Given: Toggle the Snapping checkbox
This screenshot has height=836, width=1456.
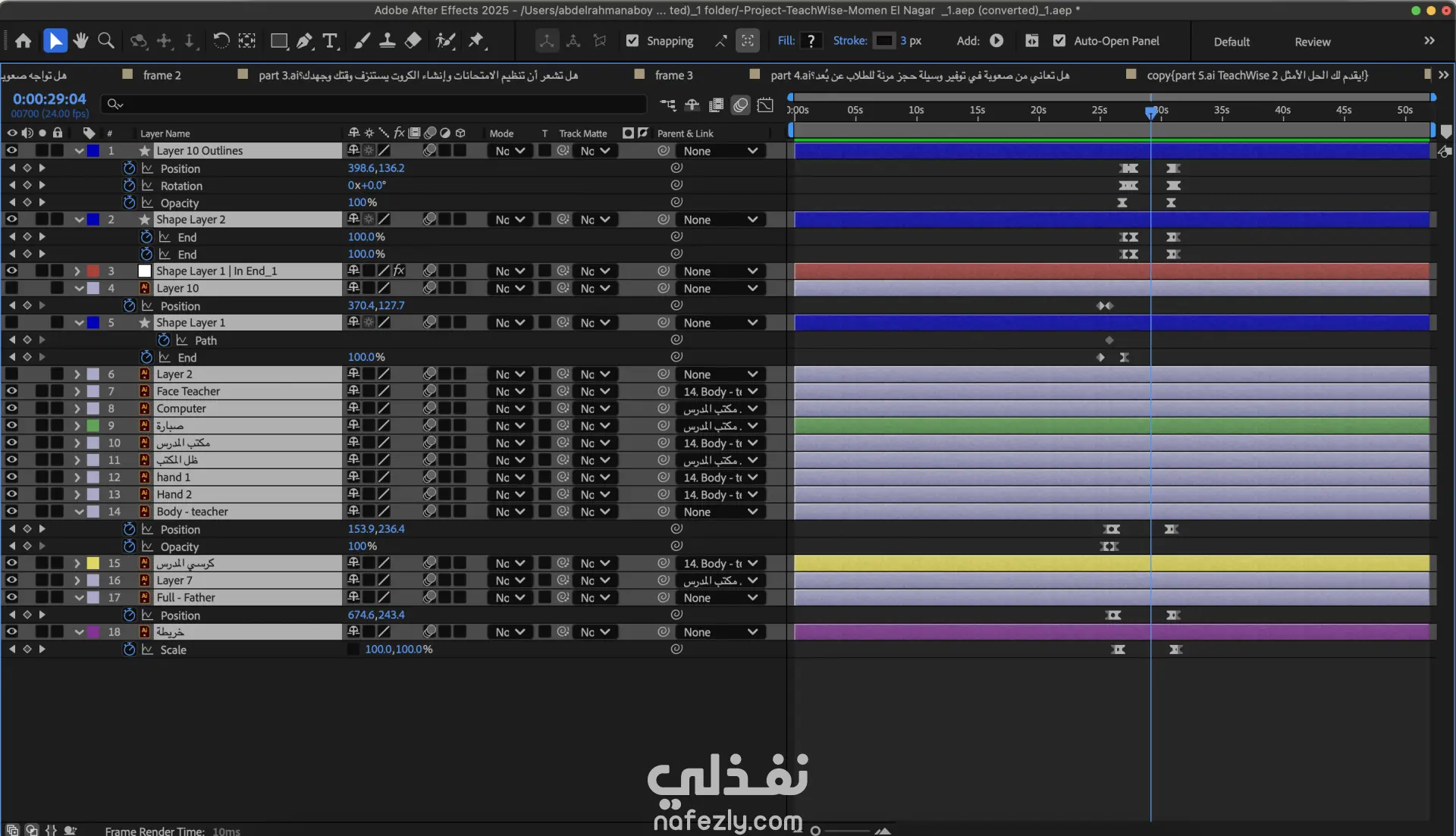Looking at the screenshot, I should coord(632,41).
